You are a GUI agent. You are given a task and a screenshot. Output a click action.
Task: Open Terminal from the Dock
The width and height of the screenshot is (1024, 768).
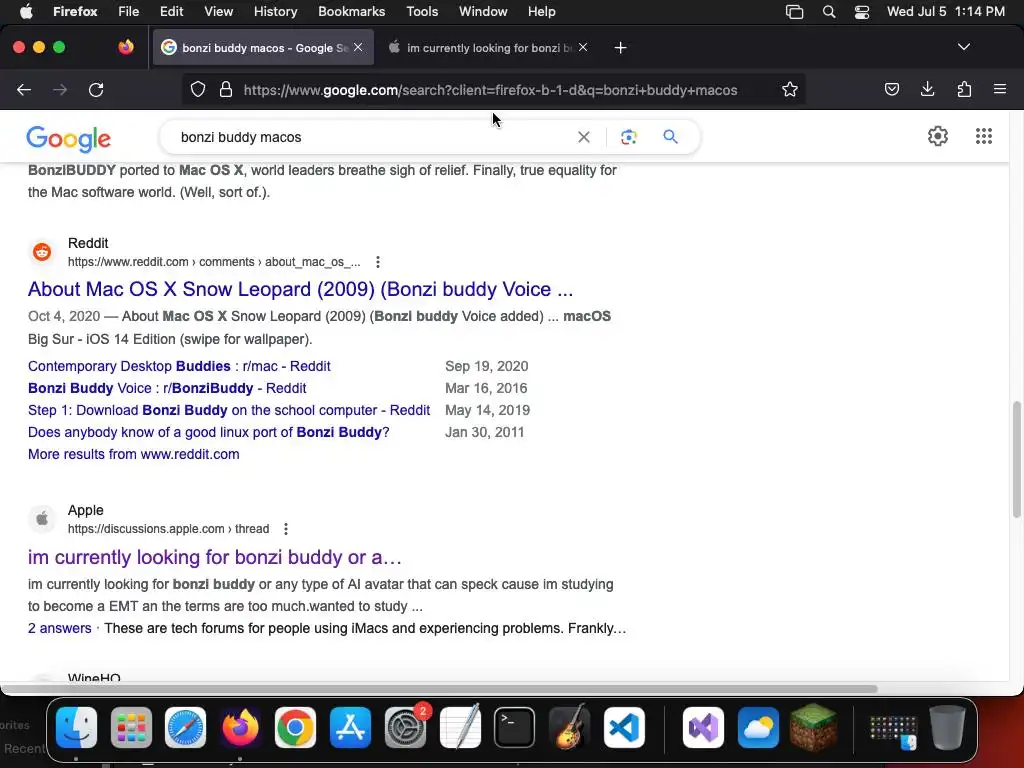coord(515,728)
